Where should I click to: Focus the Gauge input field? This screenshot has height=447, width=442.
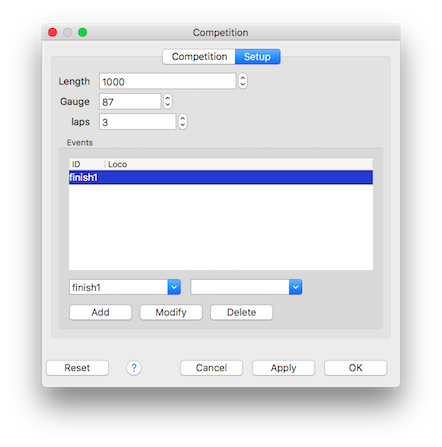(130, 102)
